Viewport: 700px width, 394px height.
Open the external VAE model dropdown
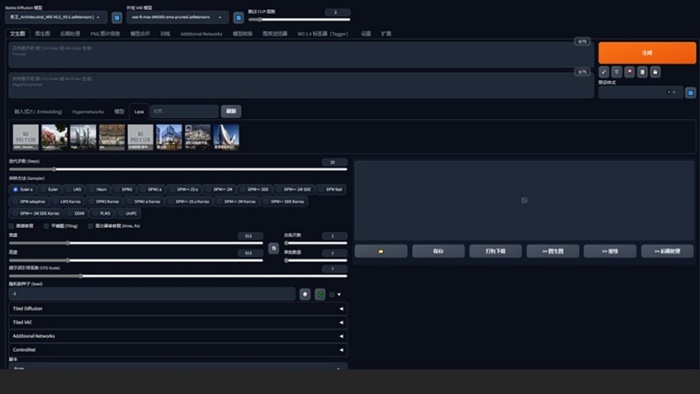click(178, 17)
